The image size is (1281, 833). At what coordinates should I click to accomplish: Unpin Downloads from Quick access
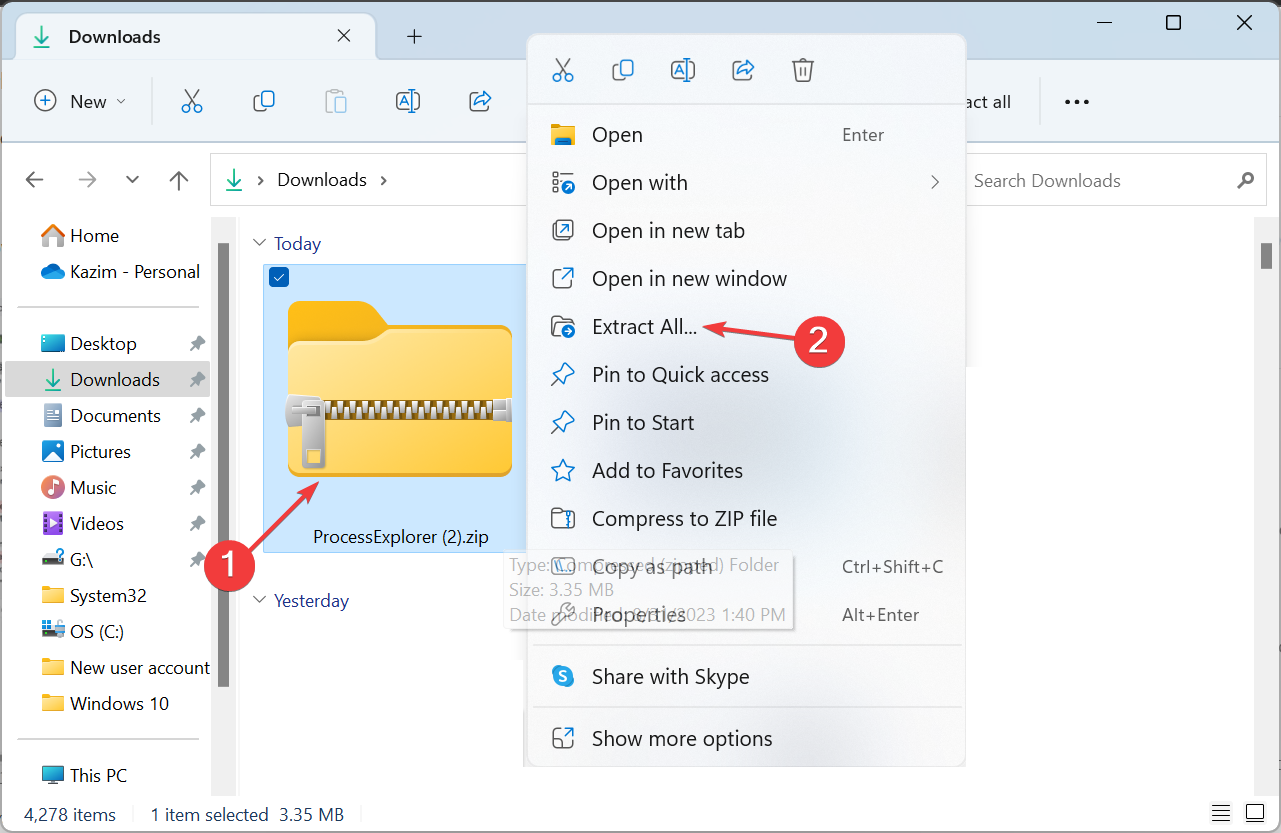[197, 380]
